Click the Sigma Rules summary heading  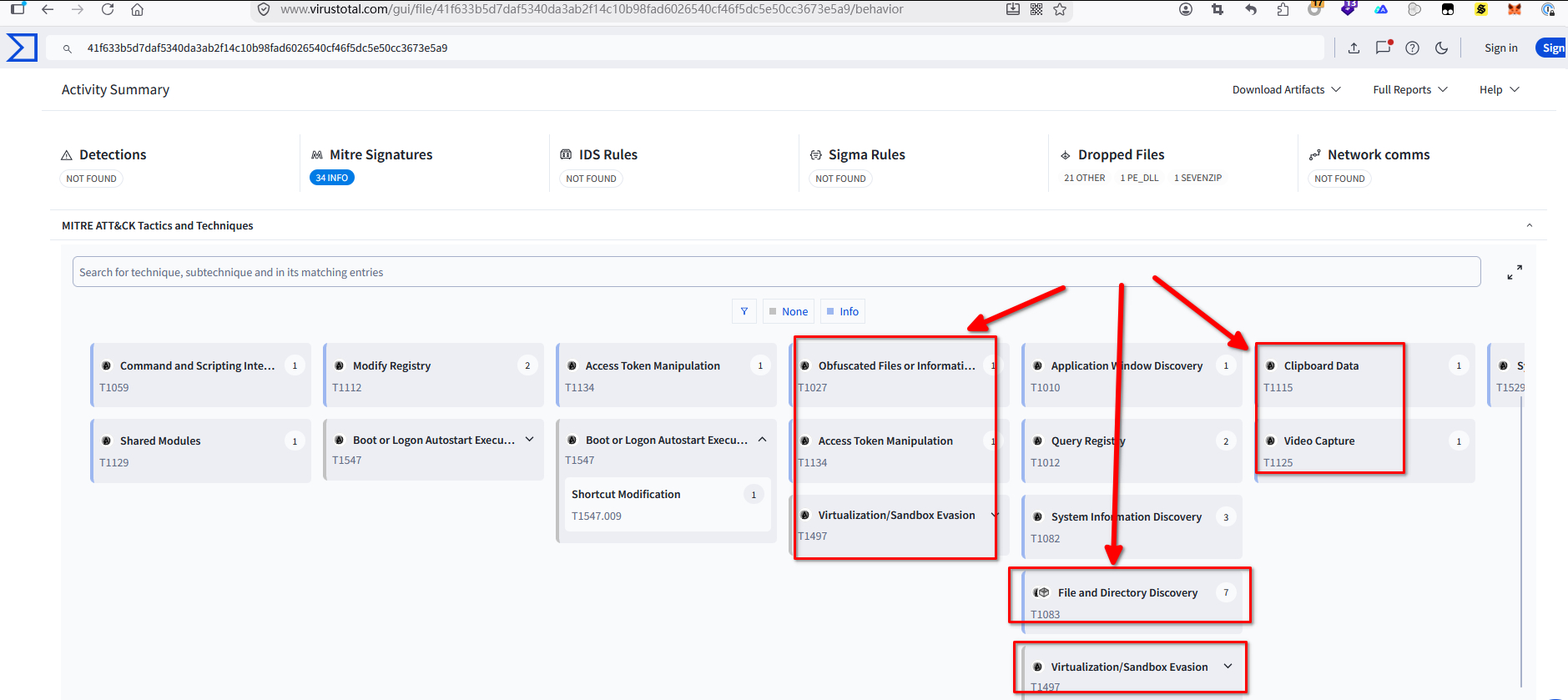(x=867, y=154)
